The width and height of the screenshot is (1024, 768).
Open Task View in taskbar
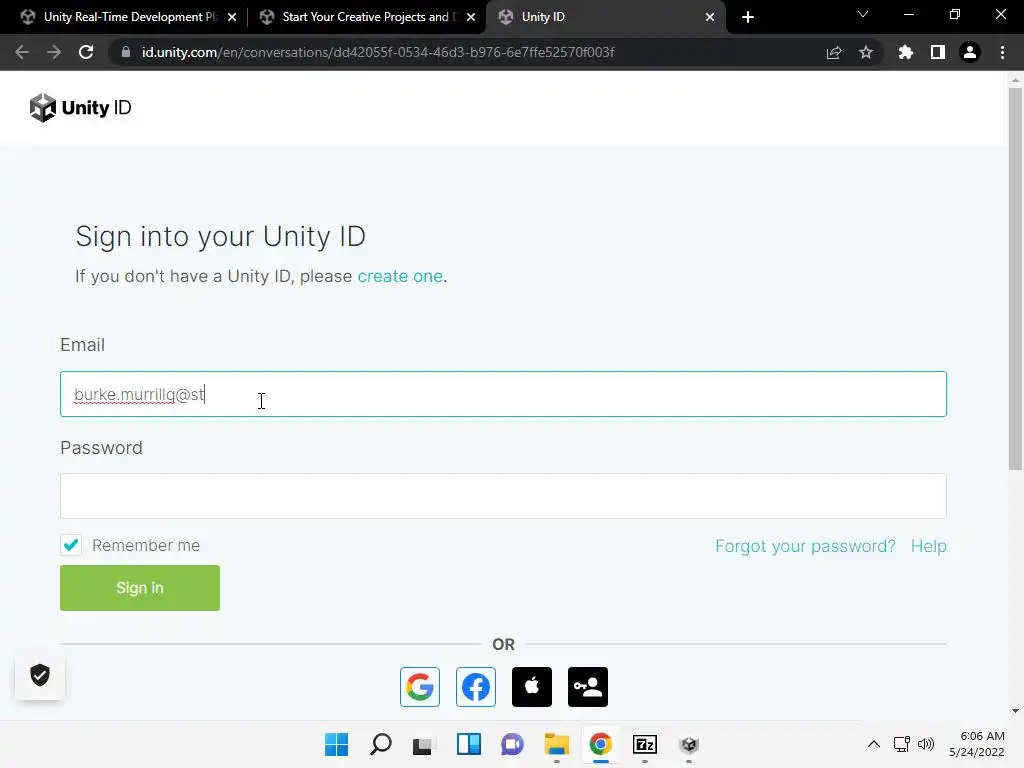pyautogui.click(x=424, y=744)
